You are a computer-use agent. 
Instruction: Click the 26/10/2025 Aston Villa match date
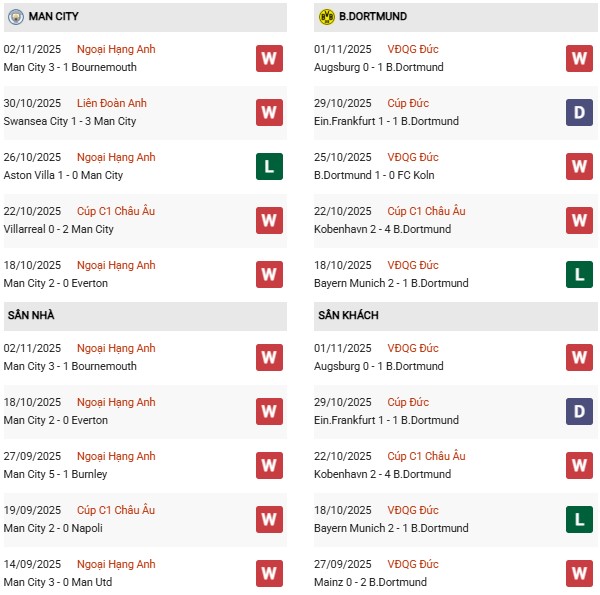point(32,157)
